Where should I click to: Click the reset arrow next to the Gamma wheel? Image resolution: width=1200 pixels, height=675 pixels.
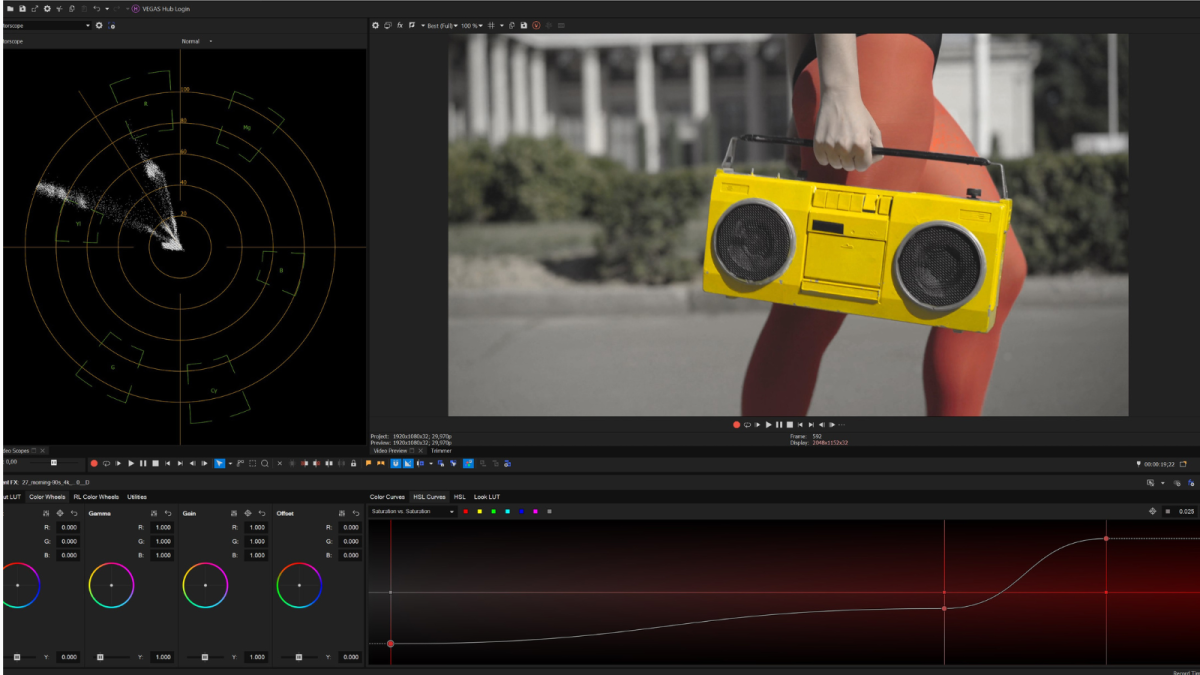tap(168, 512)
